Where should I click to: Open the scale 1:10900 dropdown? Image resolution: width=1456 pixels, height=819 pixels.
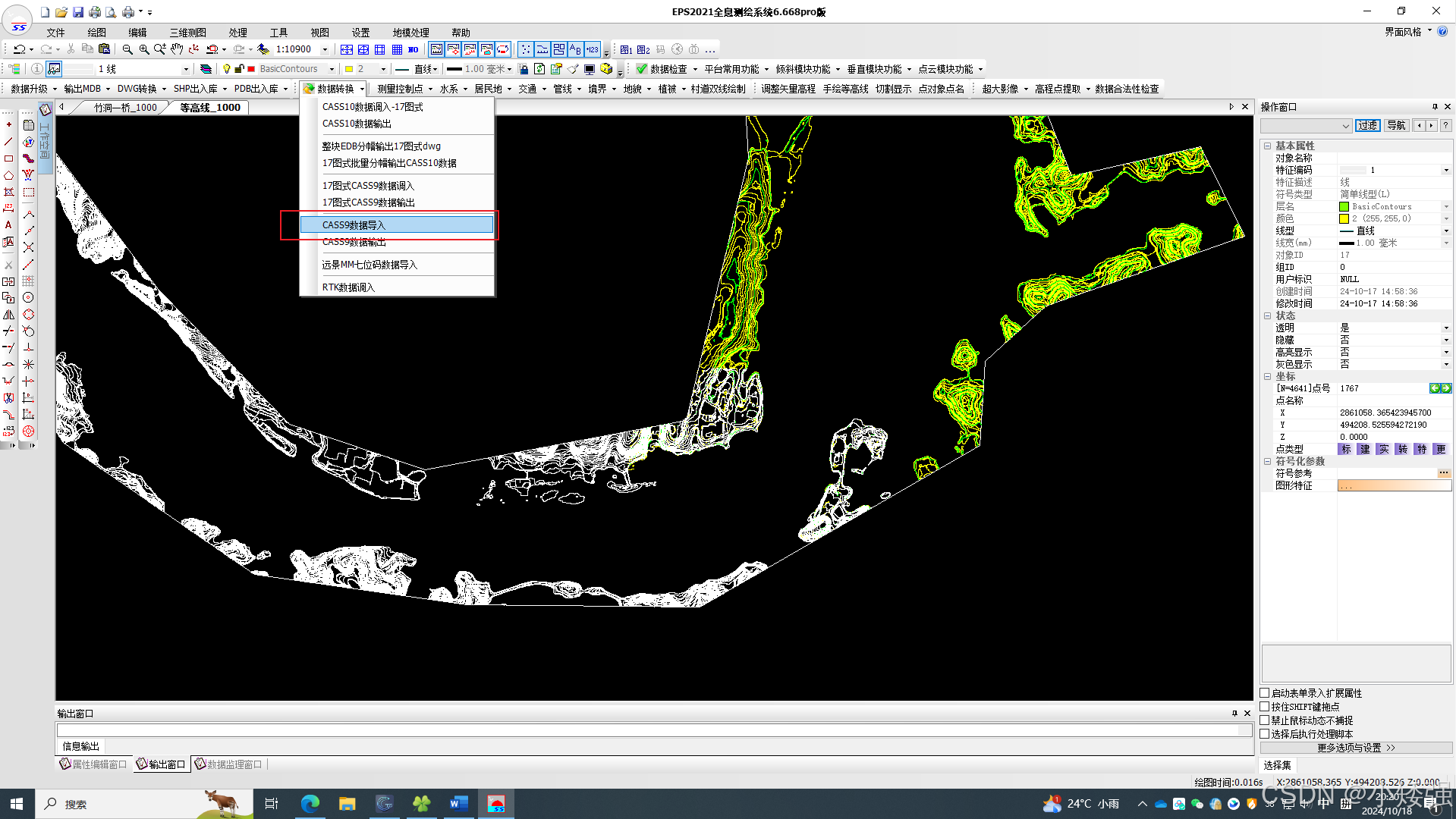point(325,49)
